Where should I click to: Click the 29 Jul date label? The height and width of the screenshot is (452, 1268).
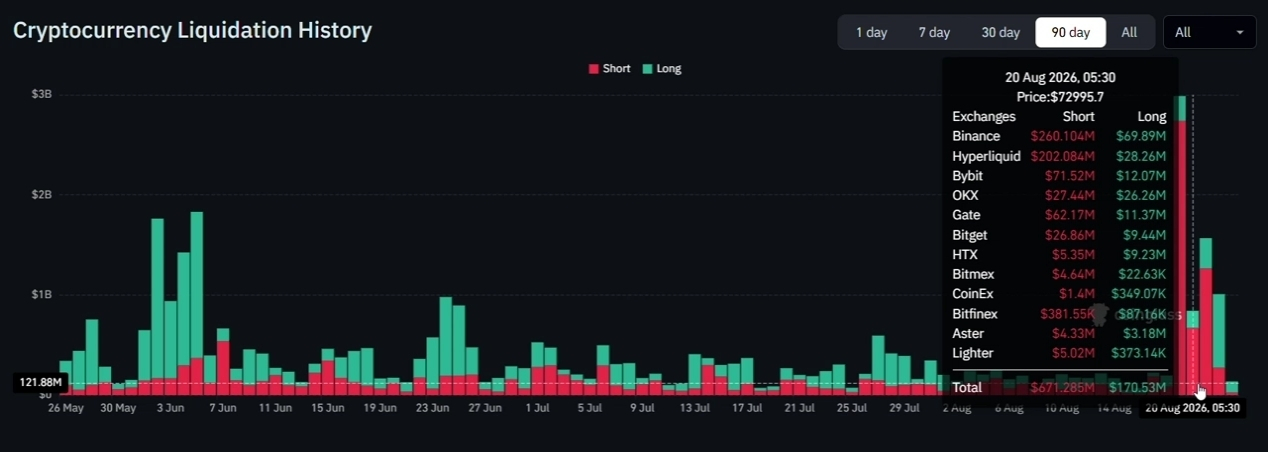[x=903, y=408]
